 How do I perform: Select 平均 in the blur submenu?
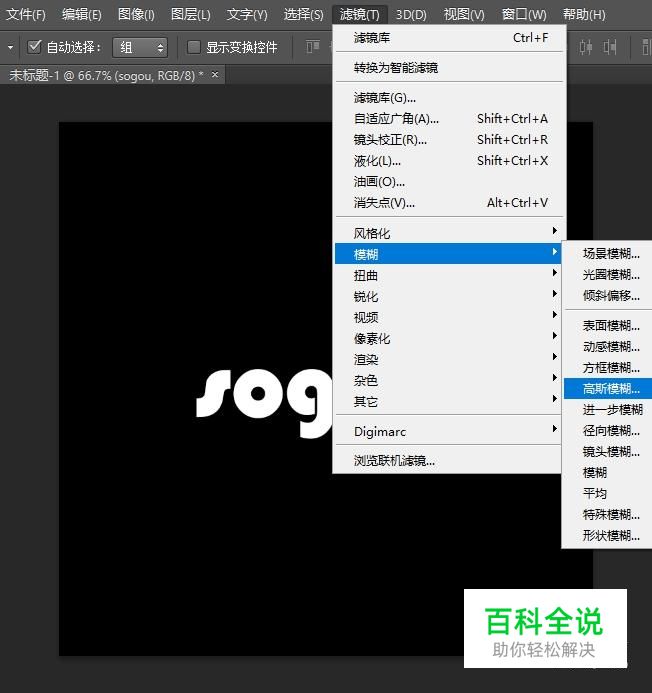(608, 493)
